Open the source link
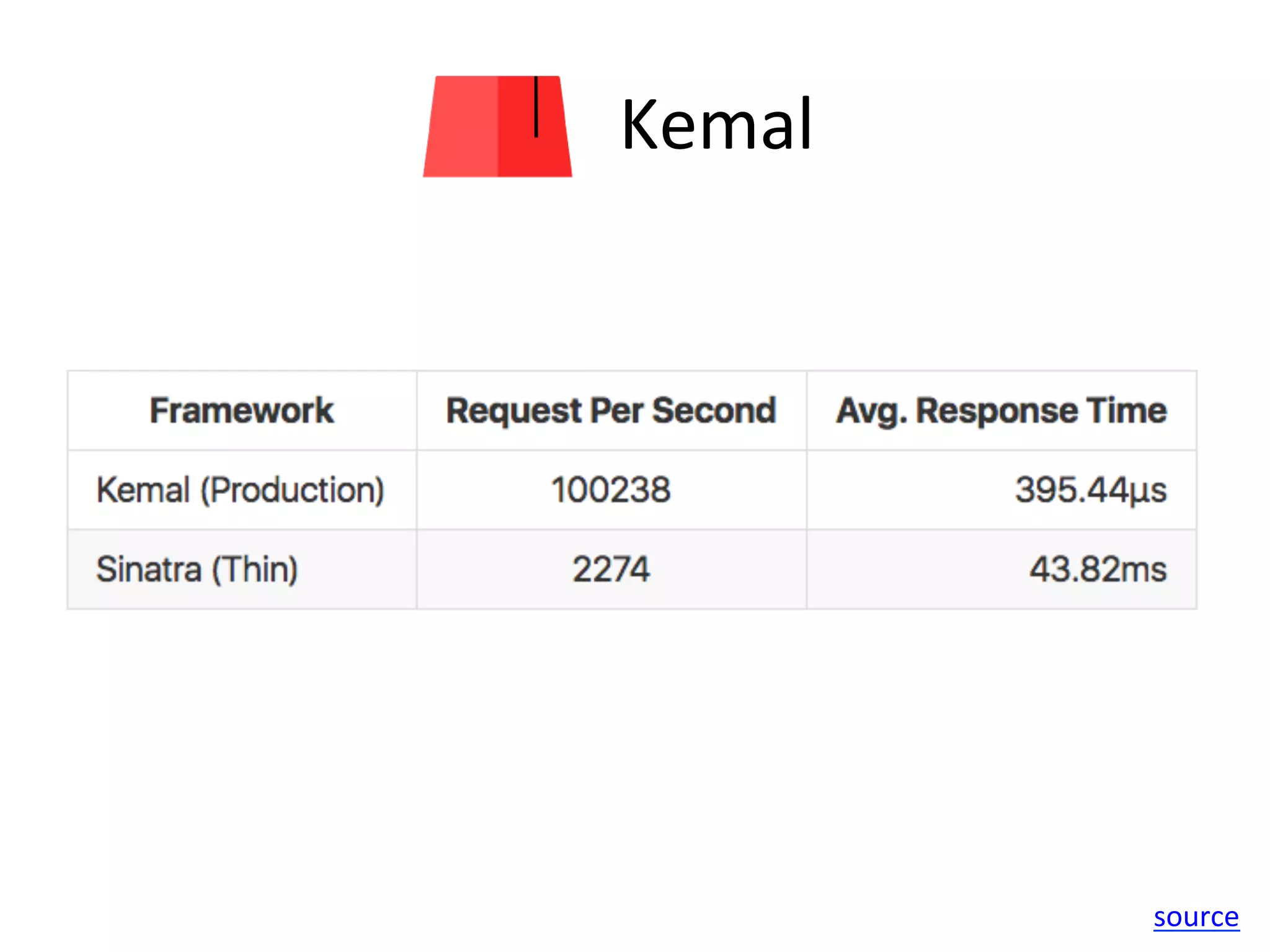This screenshot has height=952, width=1270. tap(1196, 917)
